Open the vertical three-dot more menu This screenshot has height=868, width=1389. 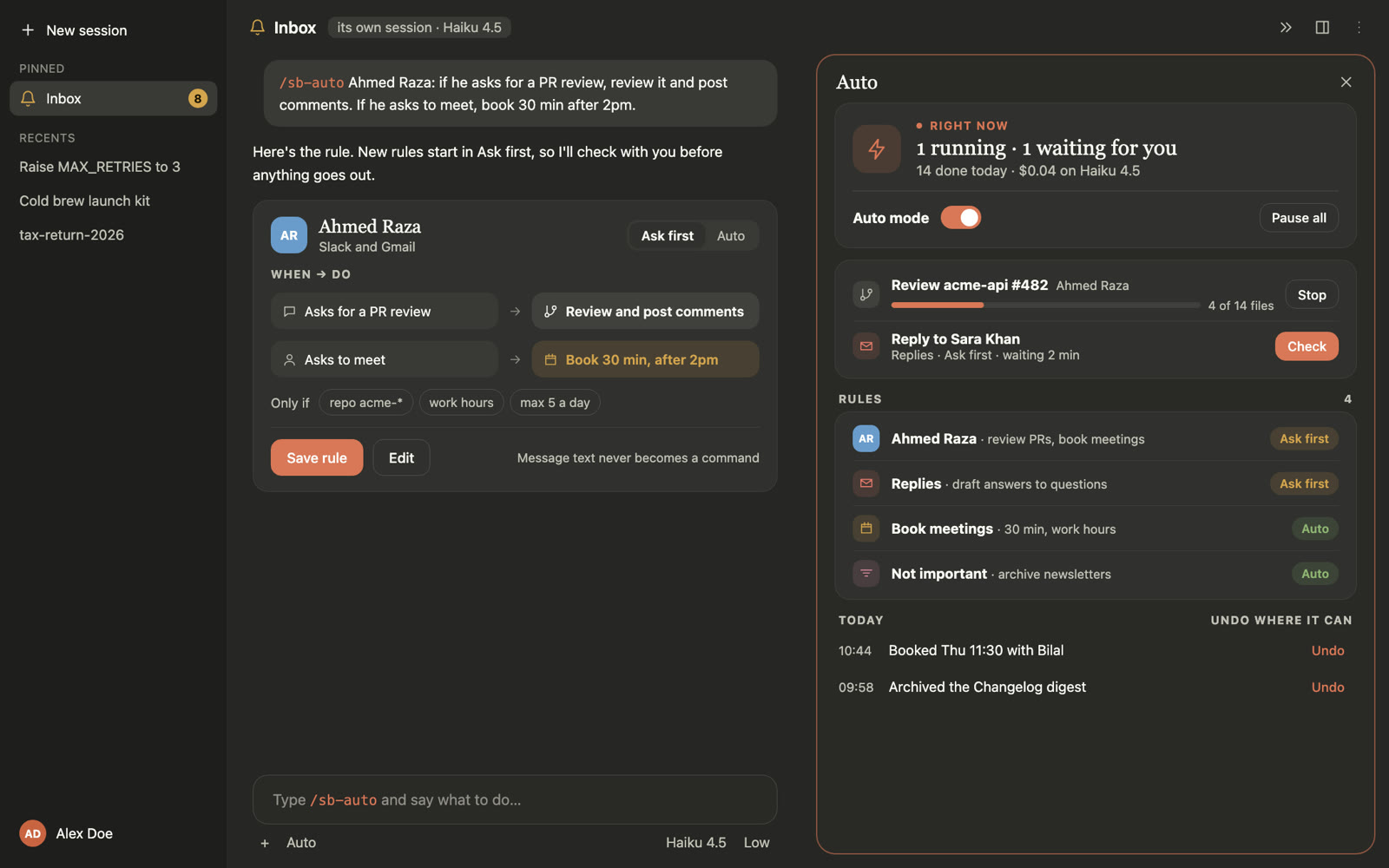coord(1359,28)
